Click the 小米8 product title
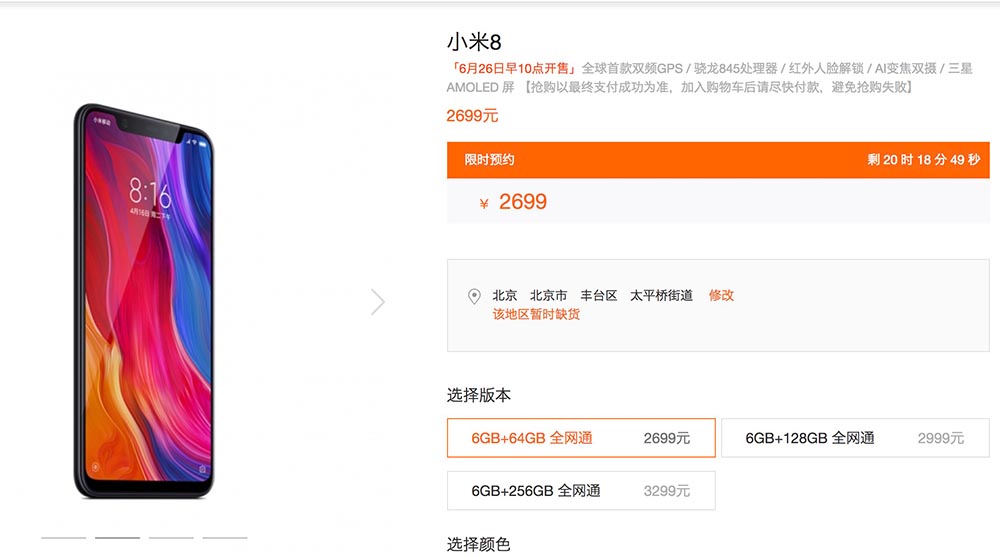 (474, 42)
